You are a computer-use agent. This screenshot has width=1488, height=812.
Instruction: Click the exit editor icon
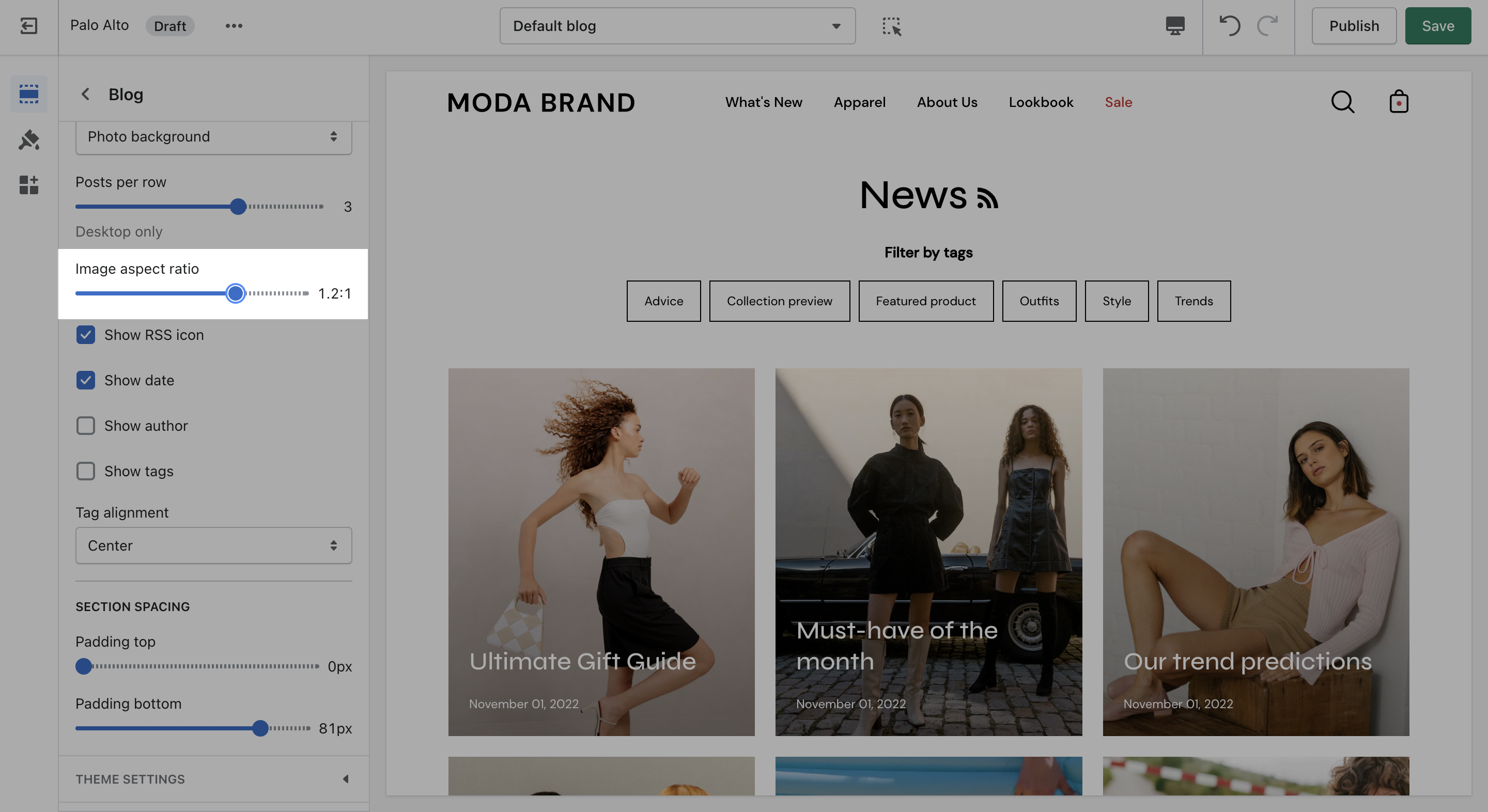coord(28,26)
